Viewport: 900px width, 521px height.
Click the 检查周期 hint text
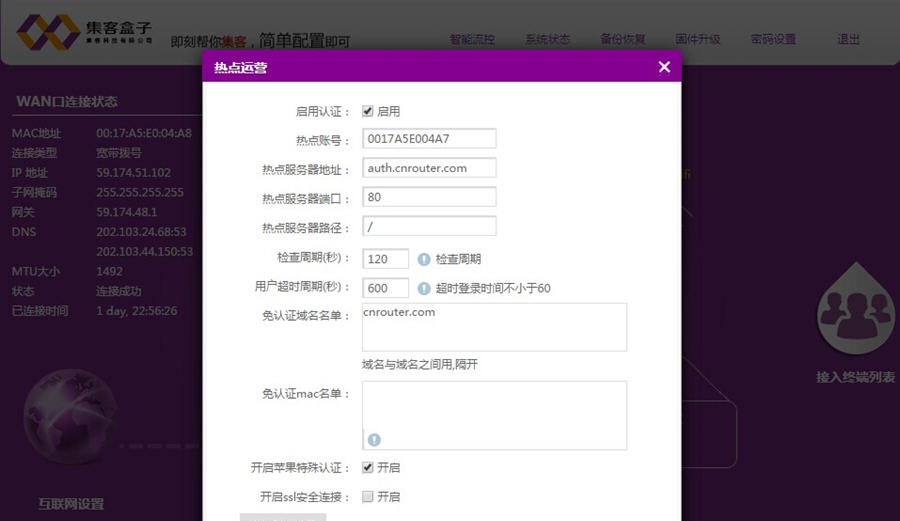pyautogui.click(x=458, y=259)
